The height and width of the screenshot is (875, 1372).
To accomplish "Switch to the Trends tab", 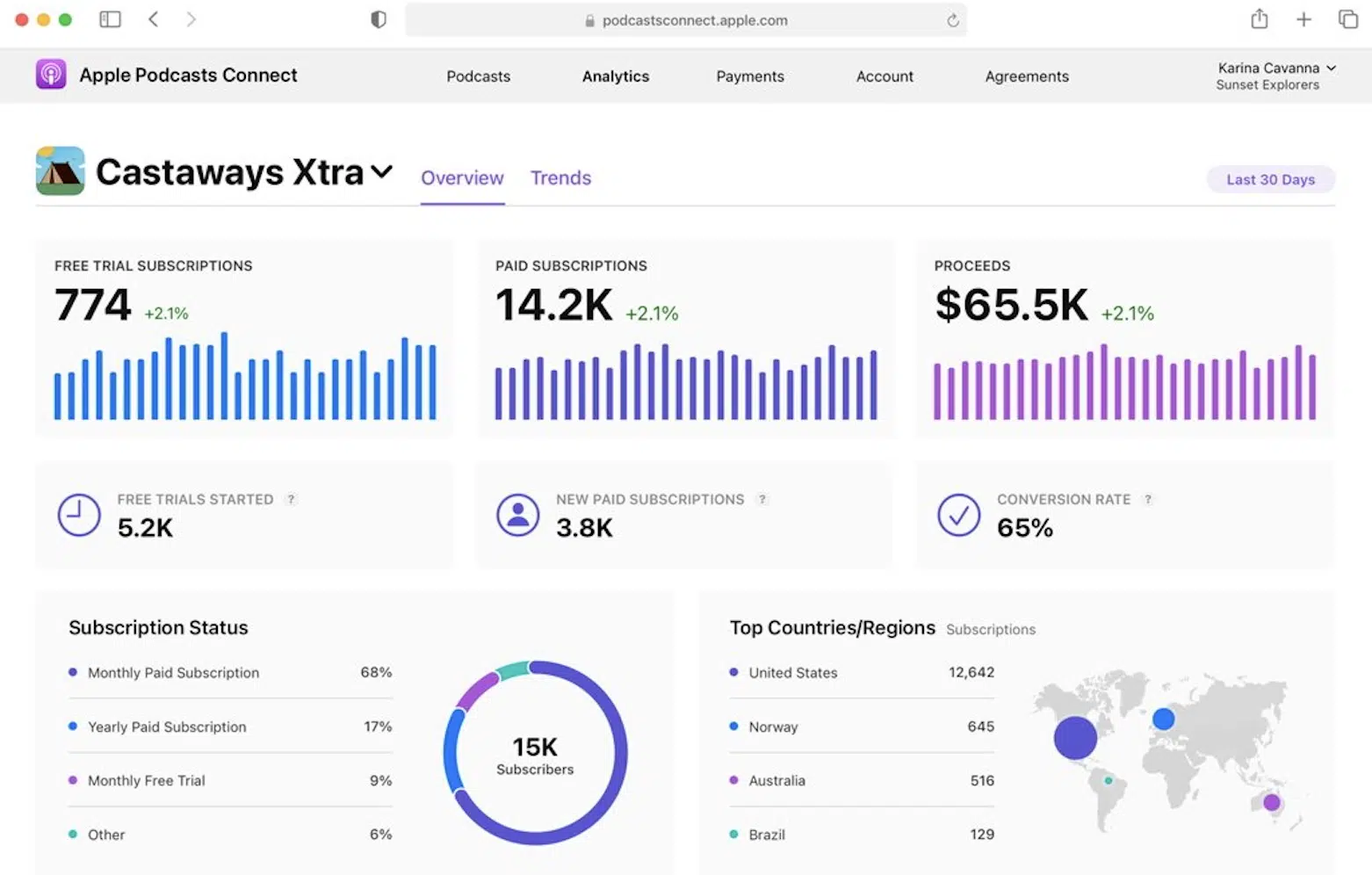I will tap(560, 178).
